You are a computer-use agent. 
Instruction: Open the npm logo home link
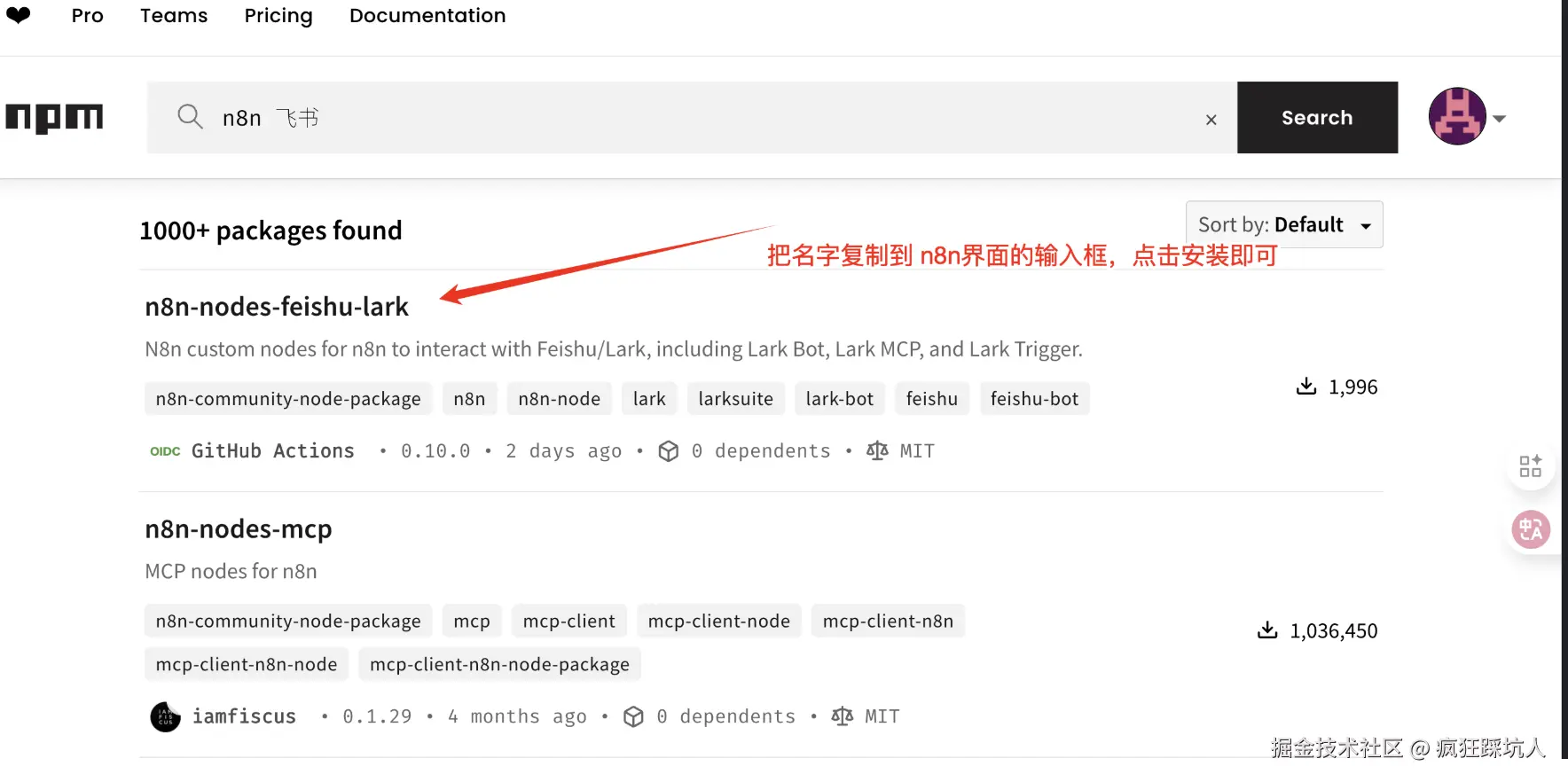tap(54, 118)
